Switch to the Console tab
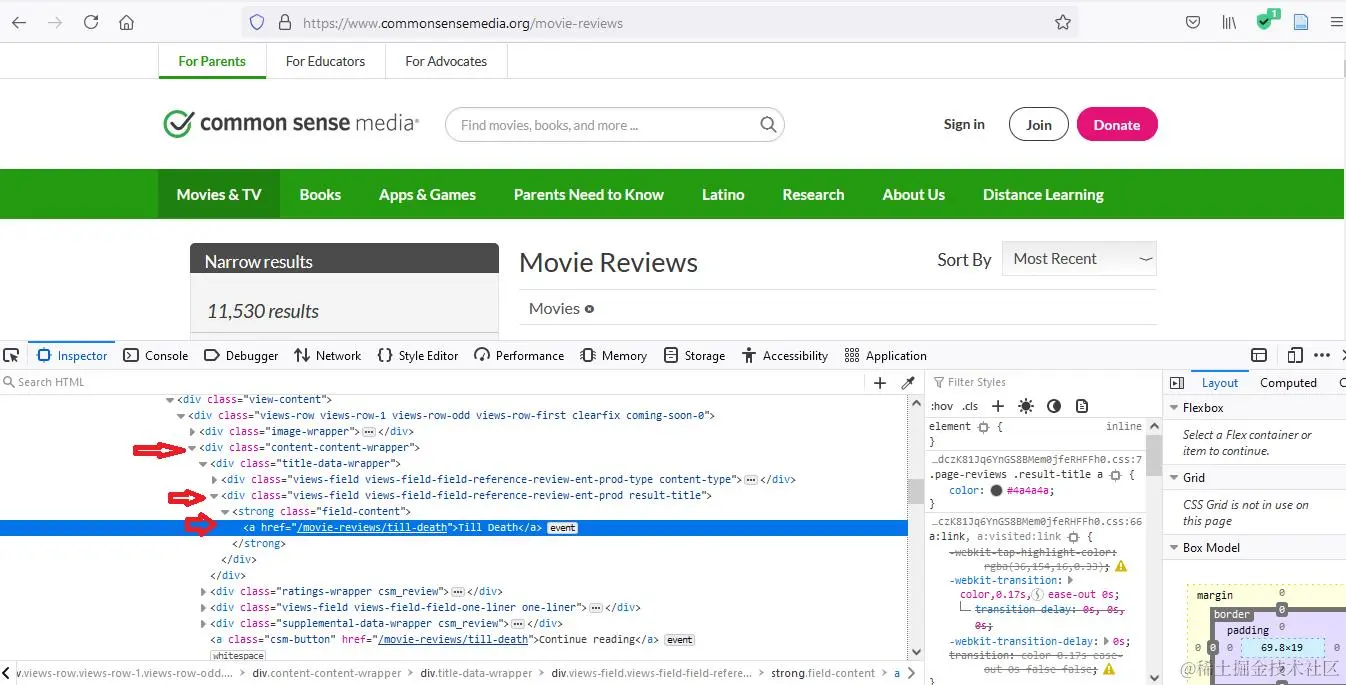This screenshot has width=1346, height=685. pyautogui.click(x=156, y=355)
